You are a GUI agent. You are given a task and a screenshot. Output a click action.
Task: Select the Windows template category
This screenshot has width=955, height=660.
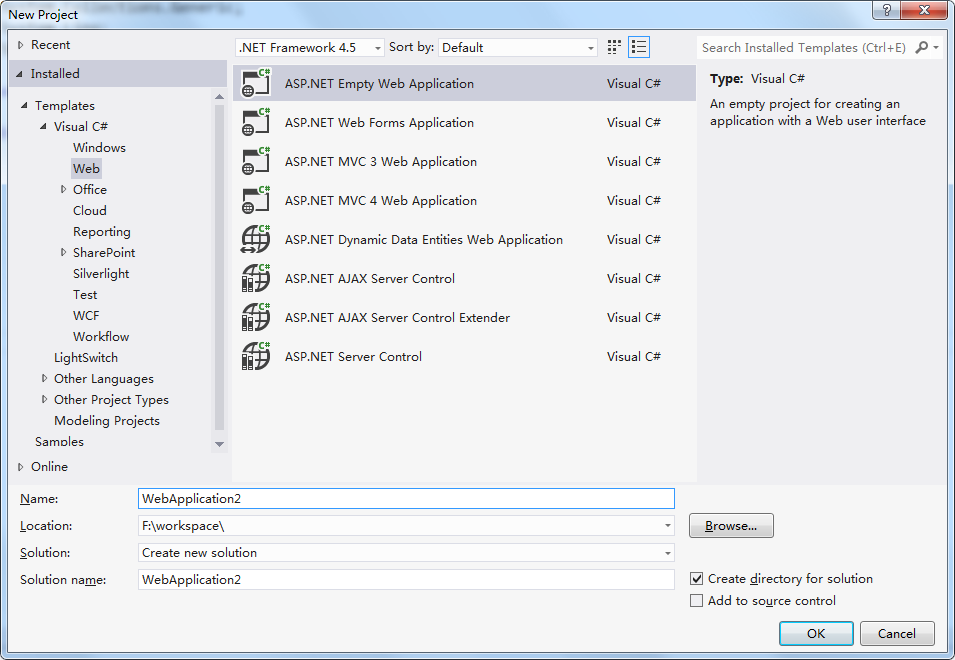click(x=99, y=147)
